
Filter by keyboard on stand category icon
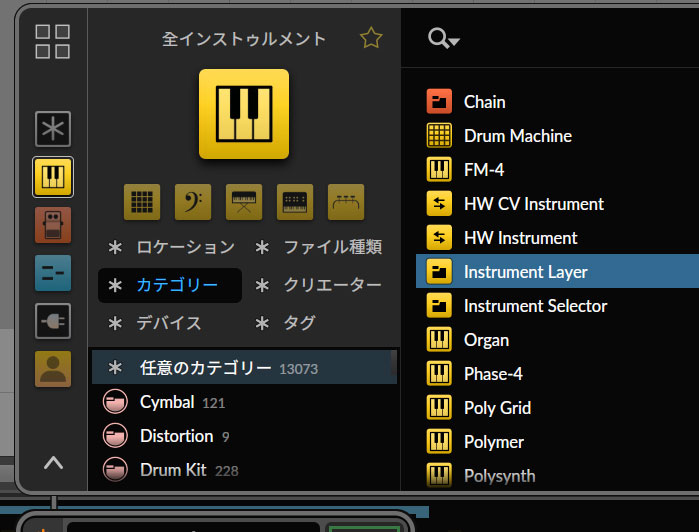click(244, 202)
